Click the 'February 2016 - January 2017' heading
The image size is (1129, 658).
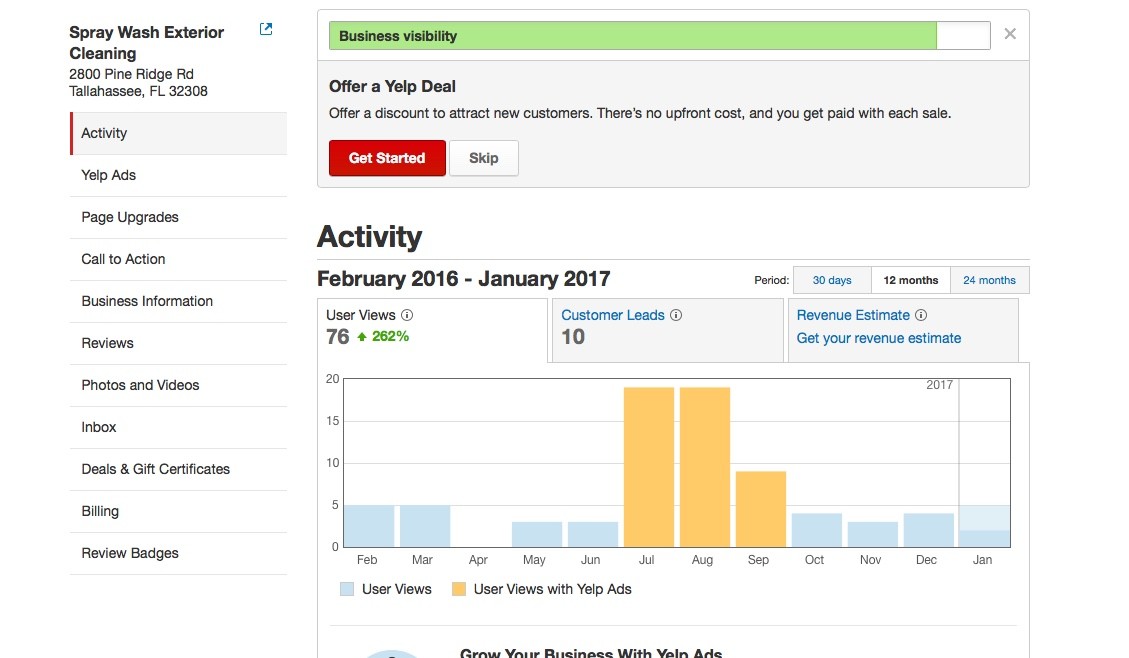pyautogui.click(x=464, y=279)
